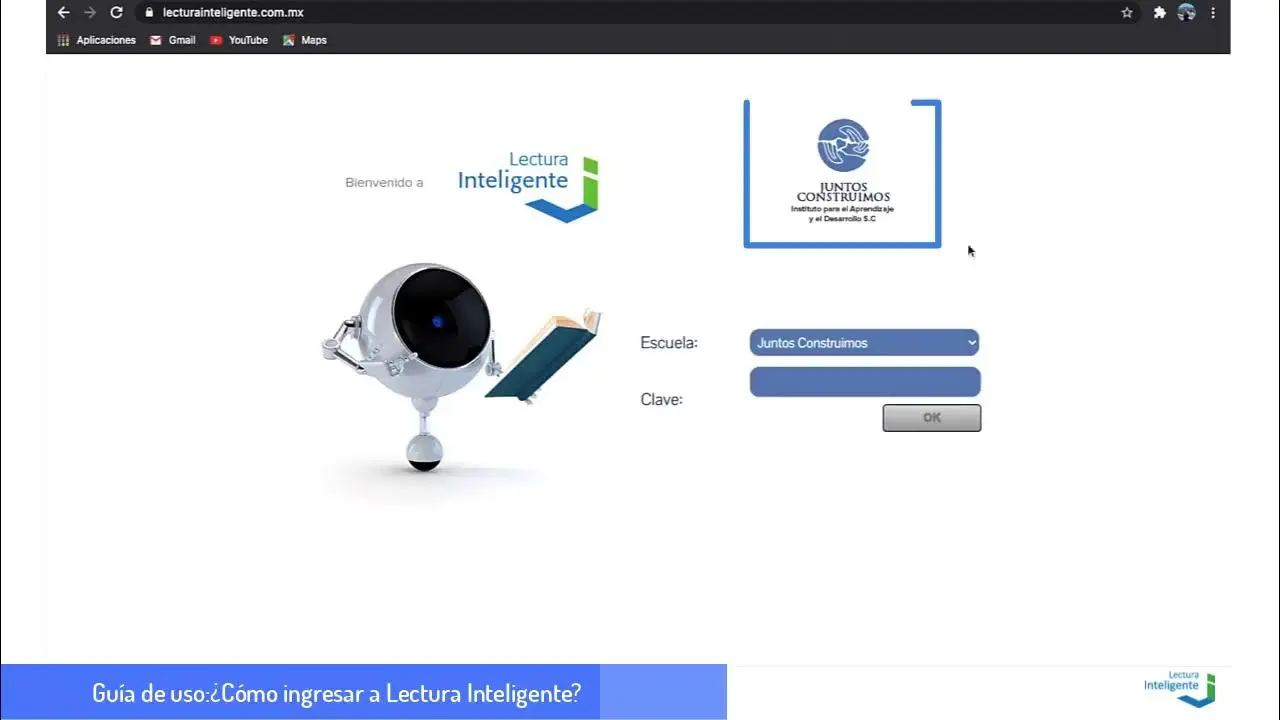Click the 'Clave:' label
The width and height of the screenshot is (1280, 720).
pos(661,400)
